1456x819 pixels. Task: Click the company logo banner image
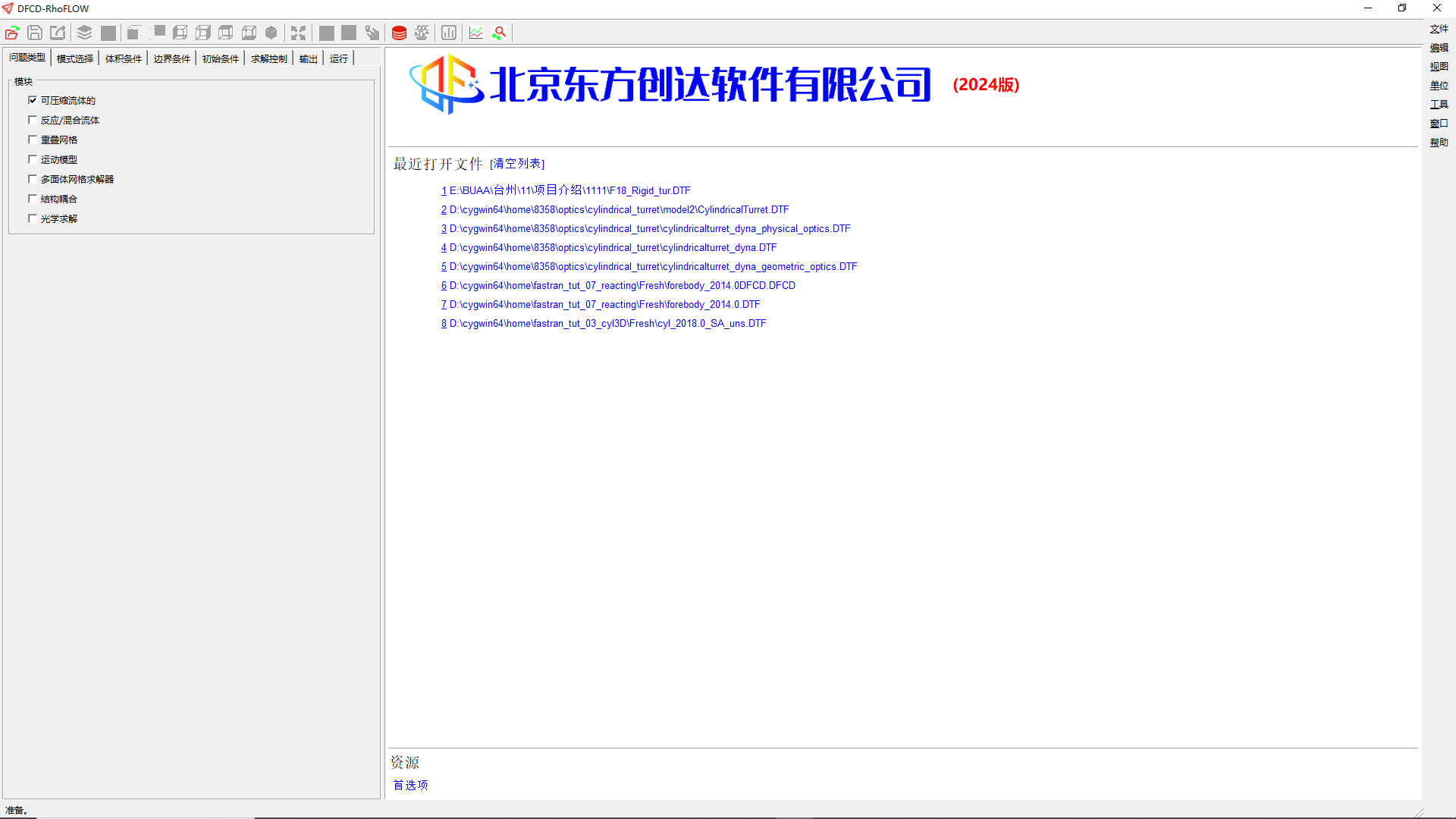671,84
